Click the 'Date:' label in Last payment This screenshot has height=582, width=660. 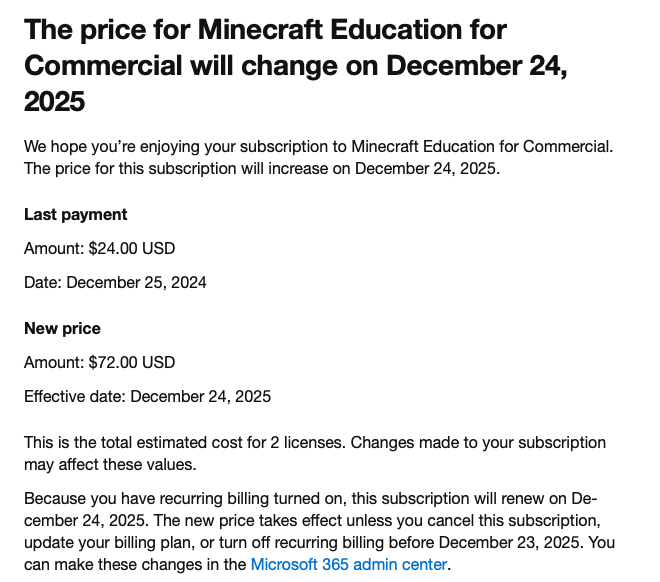tap(43, 282)
